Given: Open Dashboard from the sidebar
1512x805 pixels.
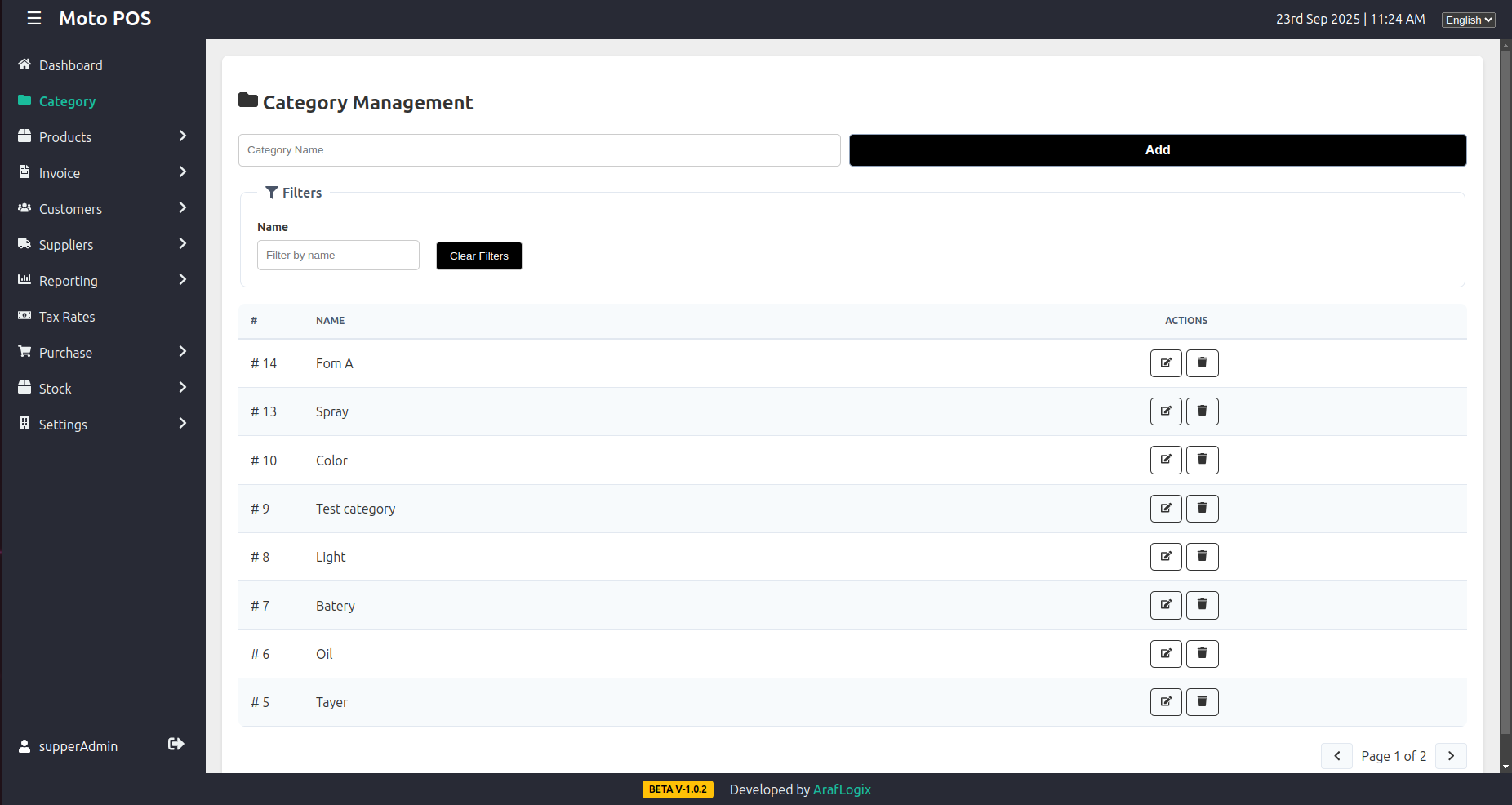Looking at the screenshot, I should (70, 65).
